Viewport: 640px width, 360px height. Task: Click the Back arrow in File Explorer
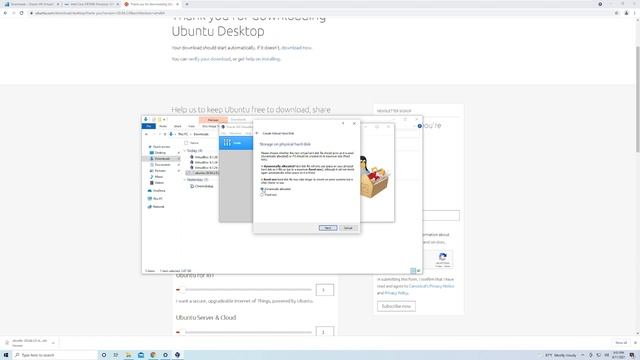pos(146,134)
